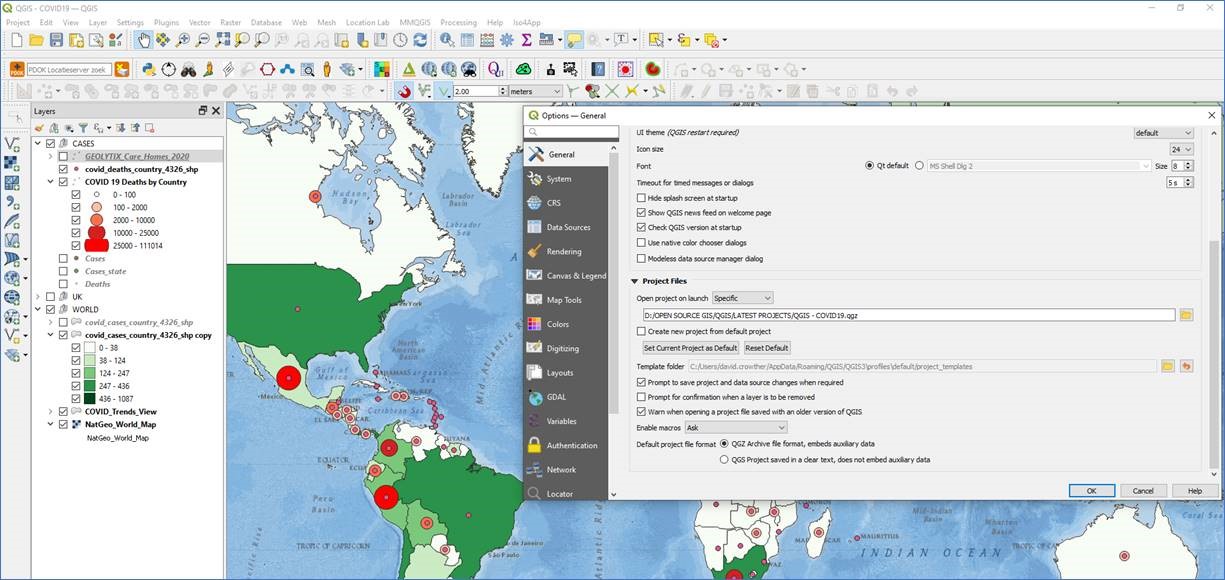Viewport: 1225px width, 580px height.
Task: Click the folder icon beside project path
Action: pyautogui.click(x=1186, y=315)
